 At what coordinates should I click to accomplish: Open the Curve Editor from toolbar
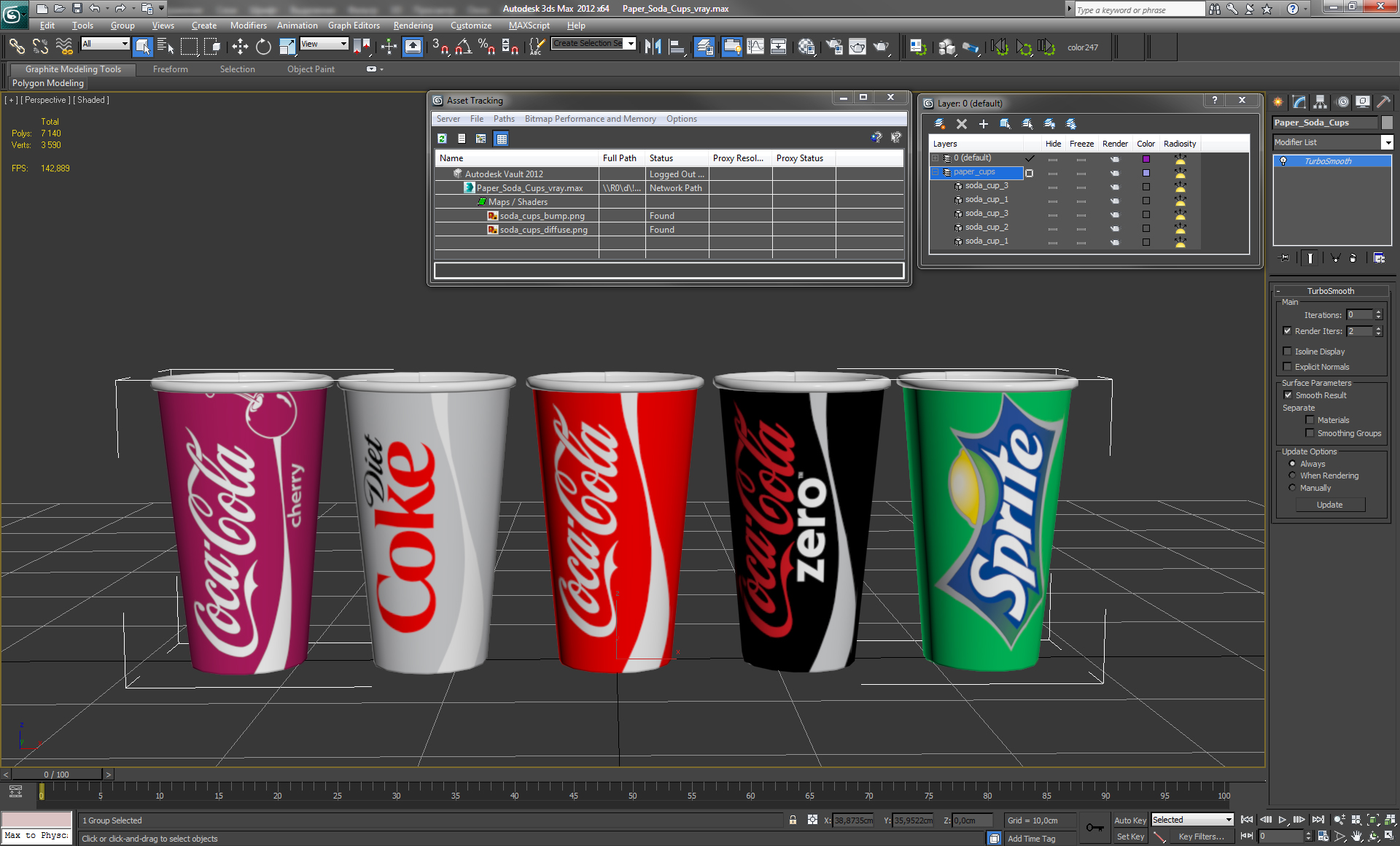pos(755,47)
